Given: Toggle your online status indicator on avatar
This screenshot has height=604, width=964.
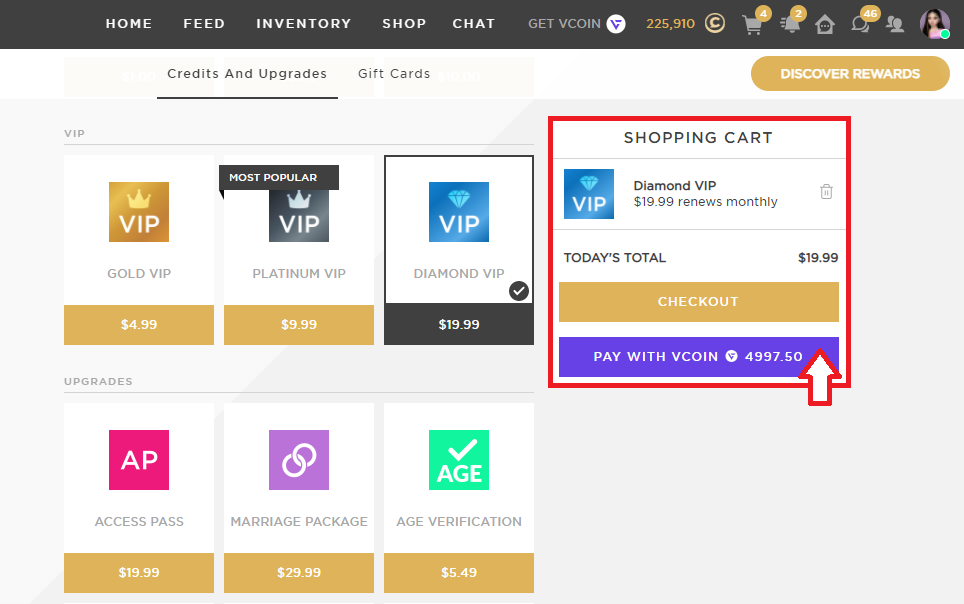Looking at the screenshot, I should click(945, 35).
